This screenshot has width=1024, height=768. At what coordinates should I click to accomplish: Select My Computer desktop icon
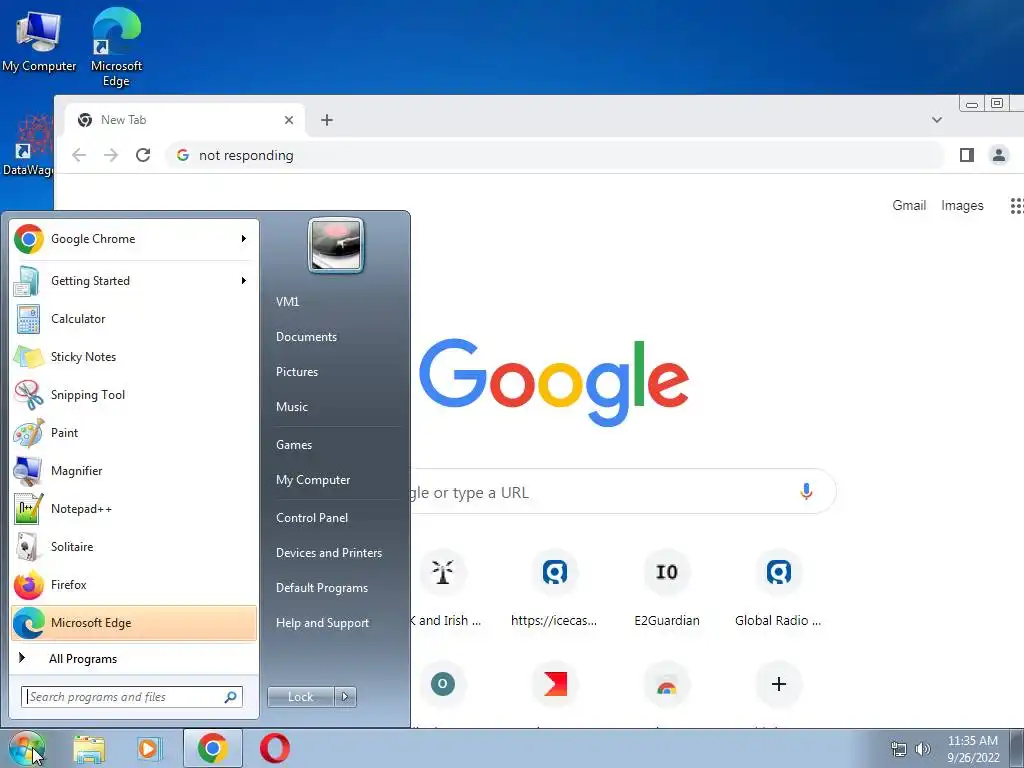pos(39,41)
